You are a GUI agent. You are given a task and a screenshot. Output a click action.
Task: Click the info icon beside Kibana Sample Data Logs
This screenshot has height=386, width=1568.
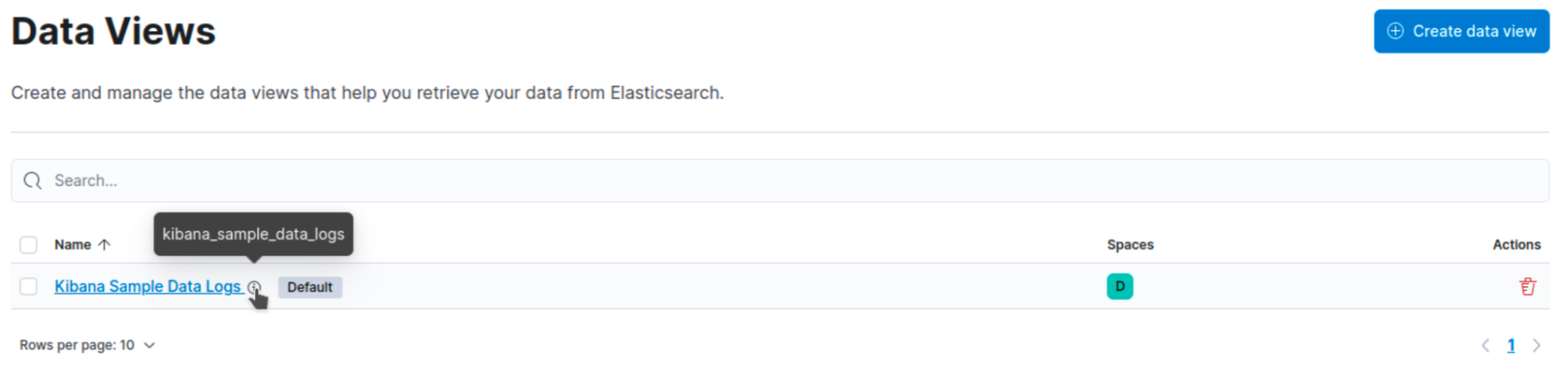pyautogui.click(x=254, y=287)
